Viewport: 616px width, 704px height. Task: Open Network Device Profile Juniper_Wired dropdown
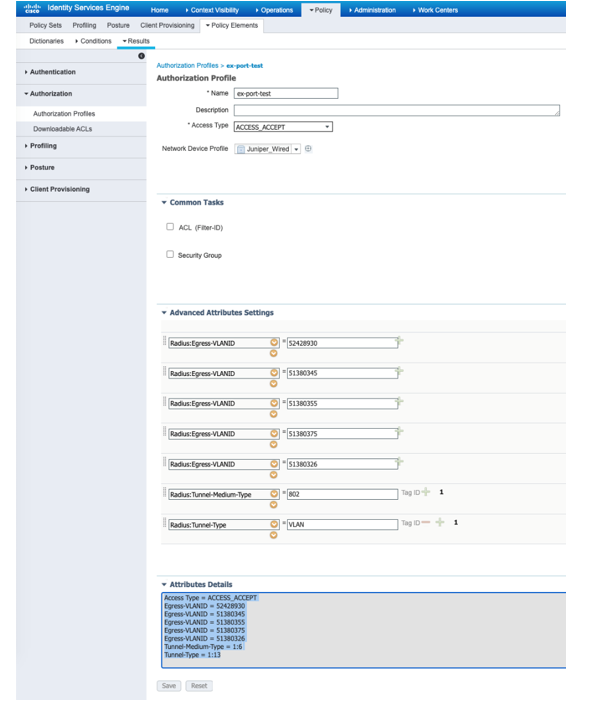(296, 149)
